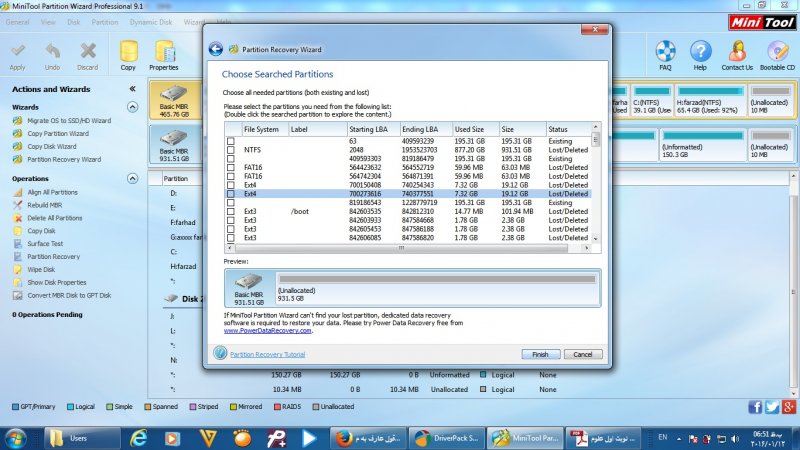Screen dimensions: 800x450
Task: Open the Disk menu
Action: tap(73, 22)
